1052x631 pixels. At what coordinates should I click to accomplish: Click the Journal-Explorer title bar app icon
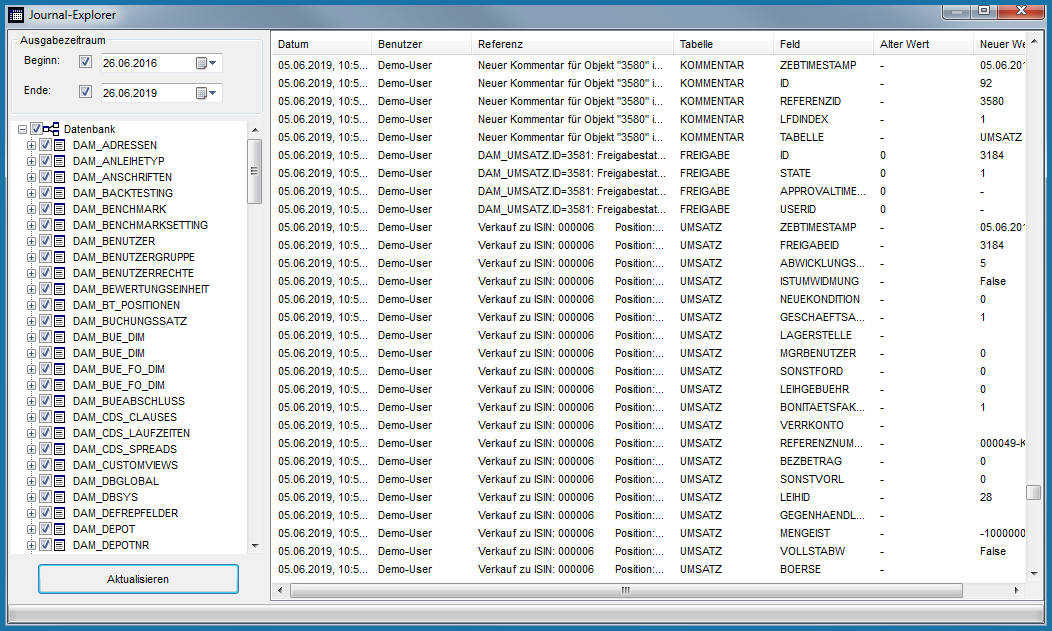point(14,14)
